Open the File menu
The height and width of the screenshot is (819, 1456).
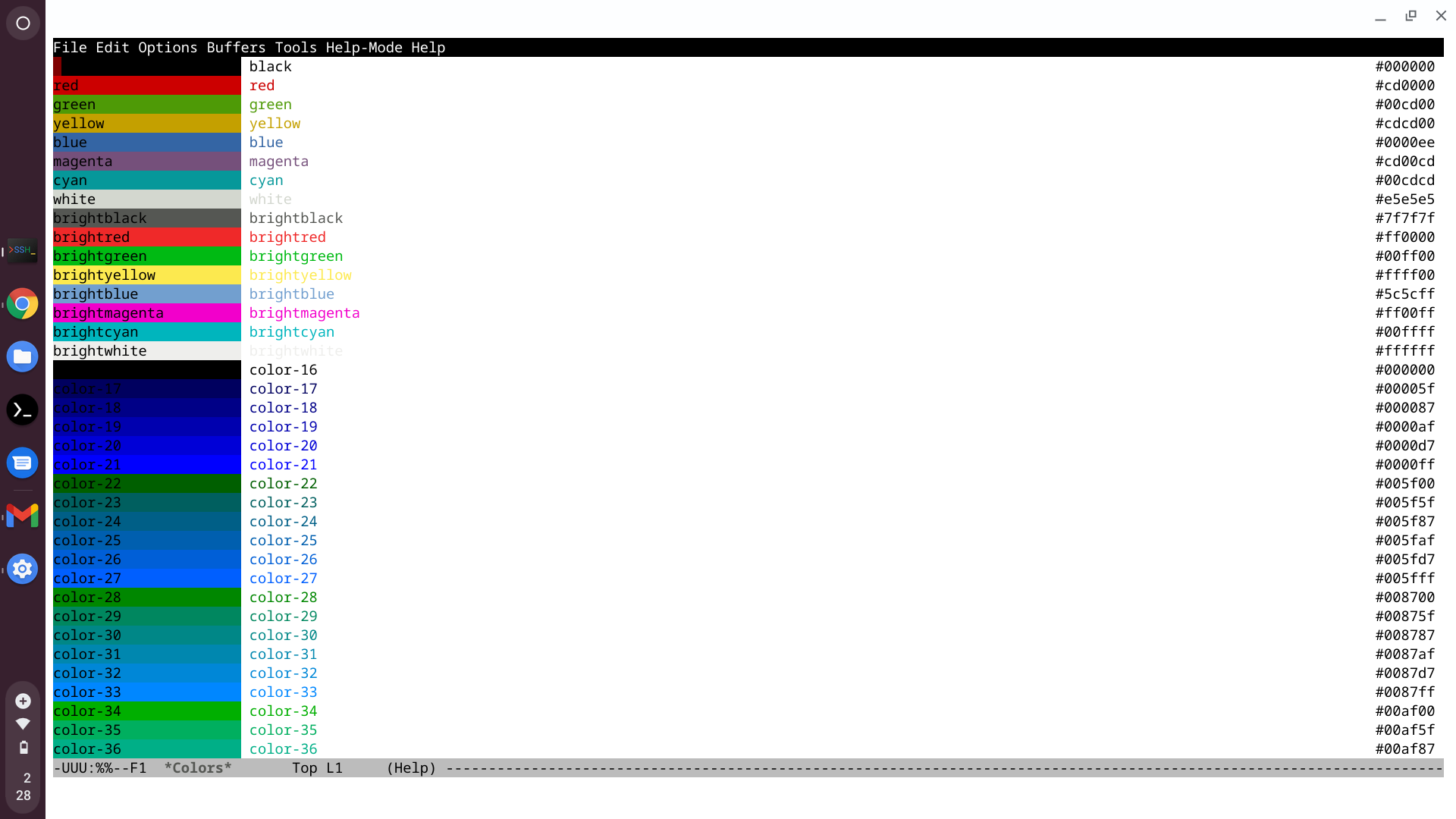(x=69, y=47)
